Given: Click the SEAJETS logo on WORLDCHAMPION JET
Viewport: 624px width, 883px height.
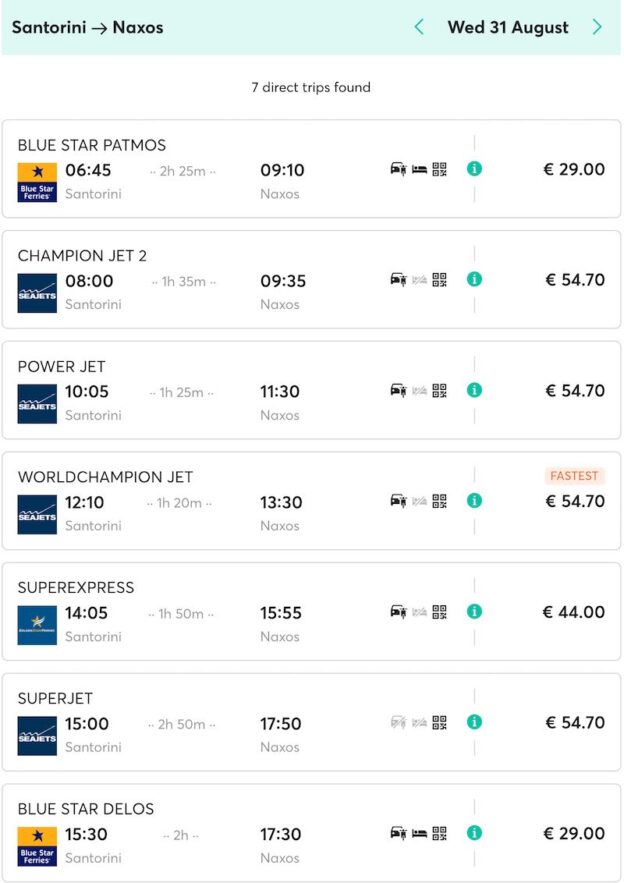Looking at the screenshot, I should 37,510.
